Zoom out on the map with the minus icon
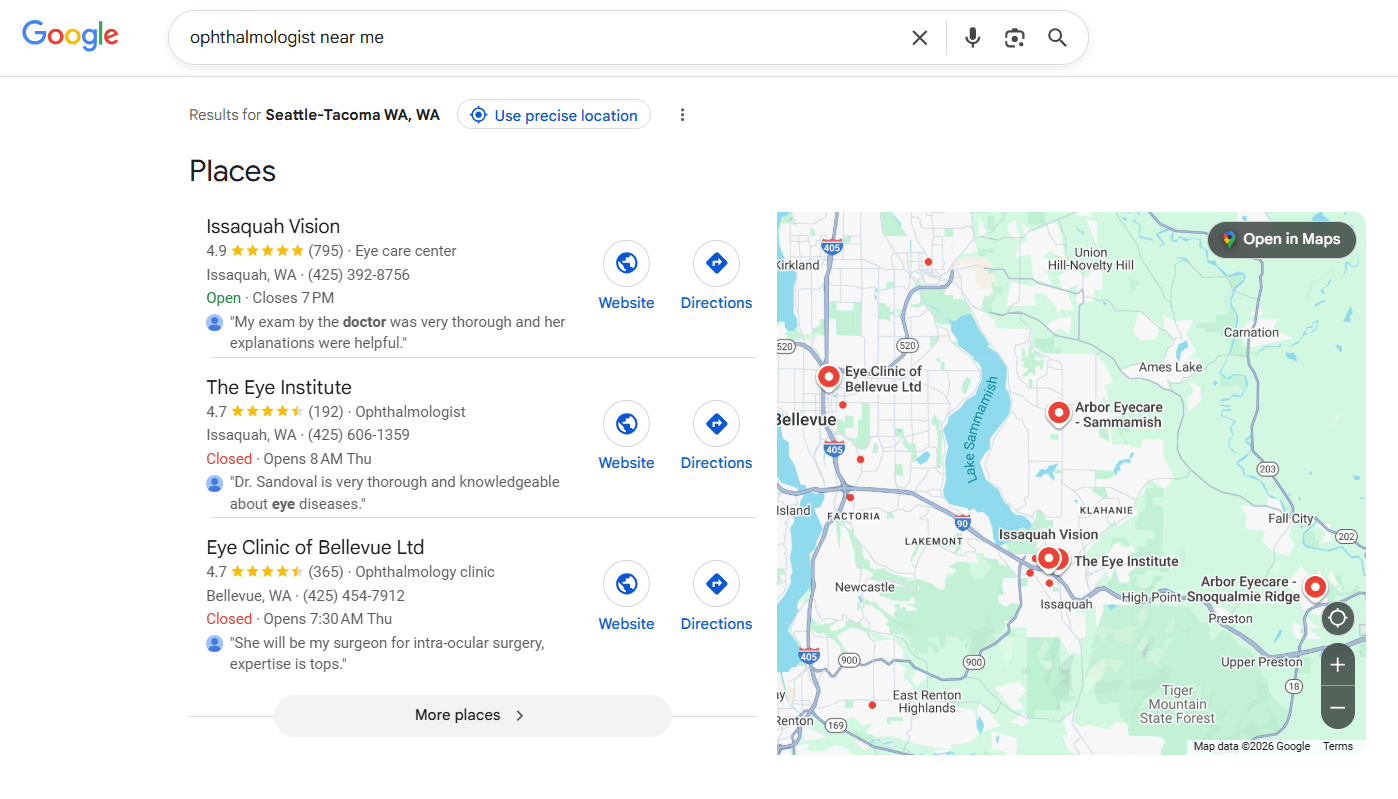 tap(1337, 708)
